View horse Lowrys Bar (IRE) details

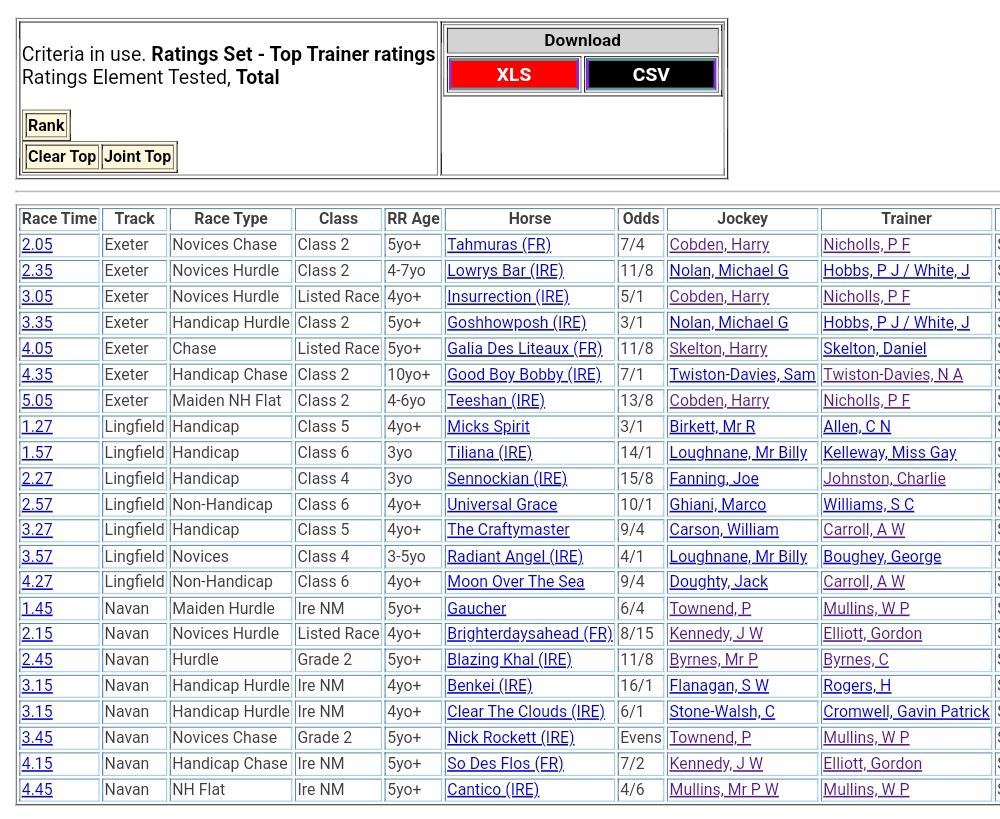(504, 271)
